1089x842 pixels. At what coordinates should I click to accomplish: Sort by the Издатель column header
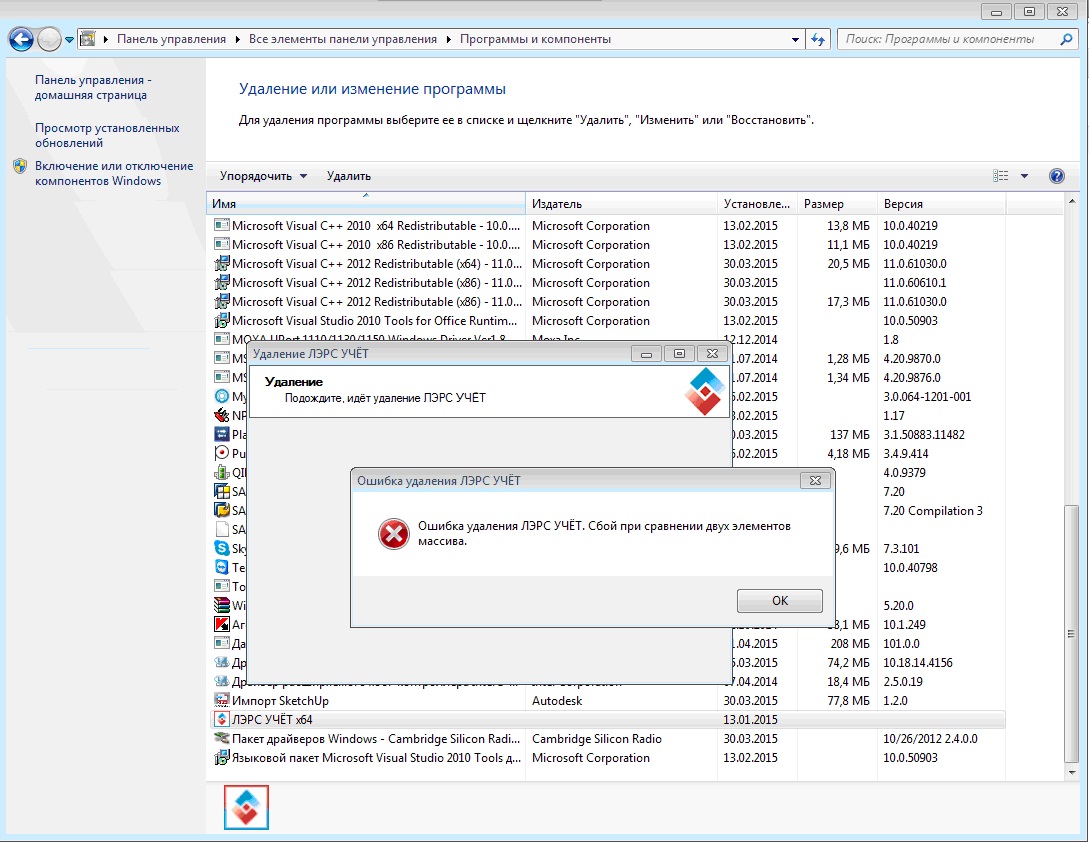tap(622, 204)
